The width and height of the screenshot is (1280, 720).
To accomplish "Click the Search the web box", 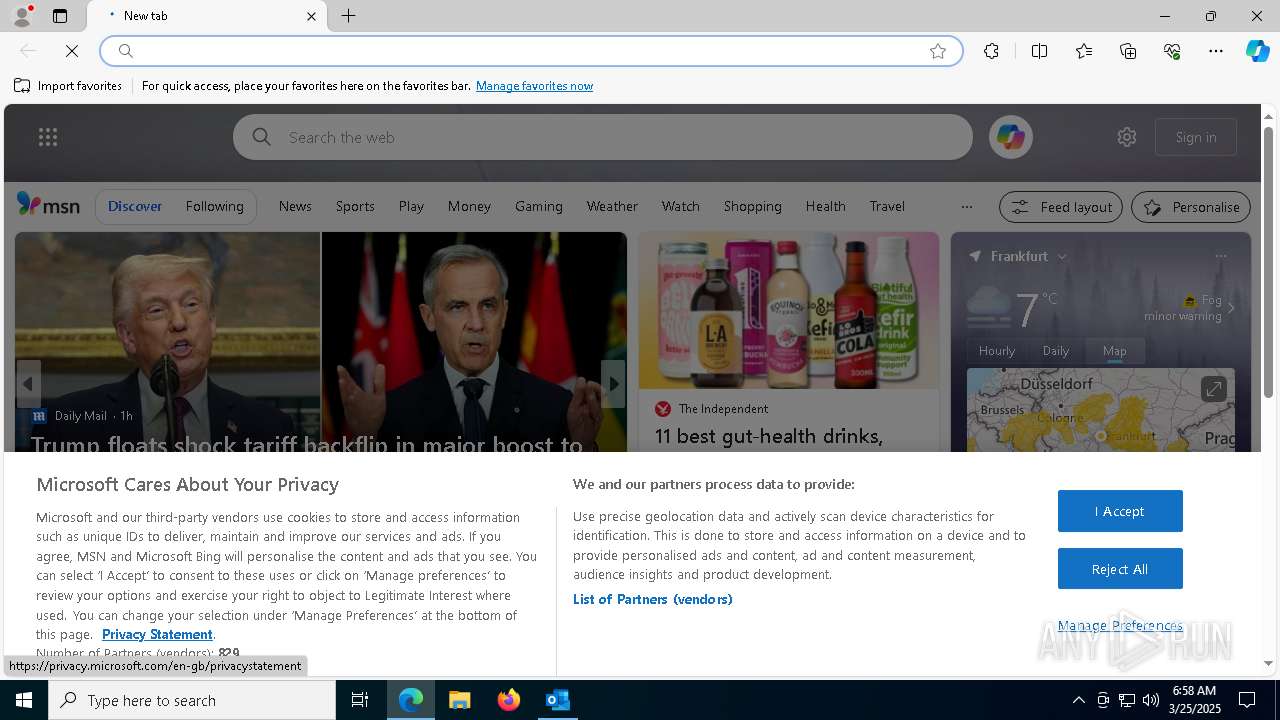I will coord(602,137).
